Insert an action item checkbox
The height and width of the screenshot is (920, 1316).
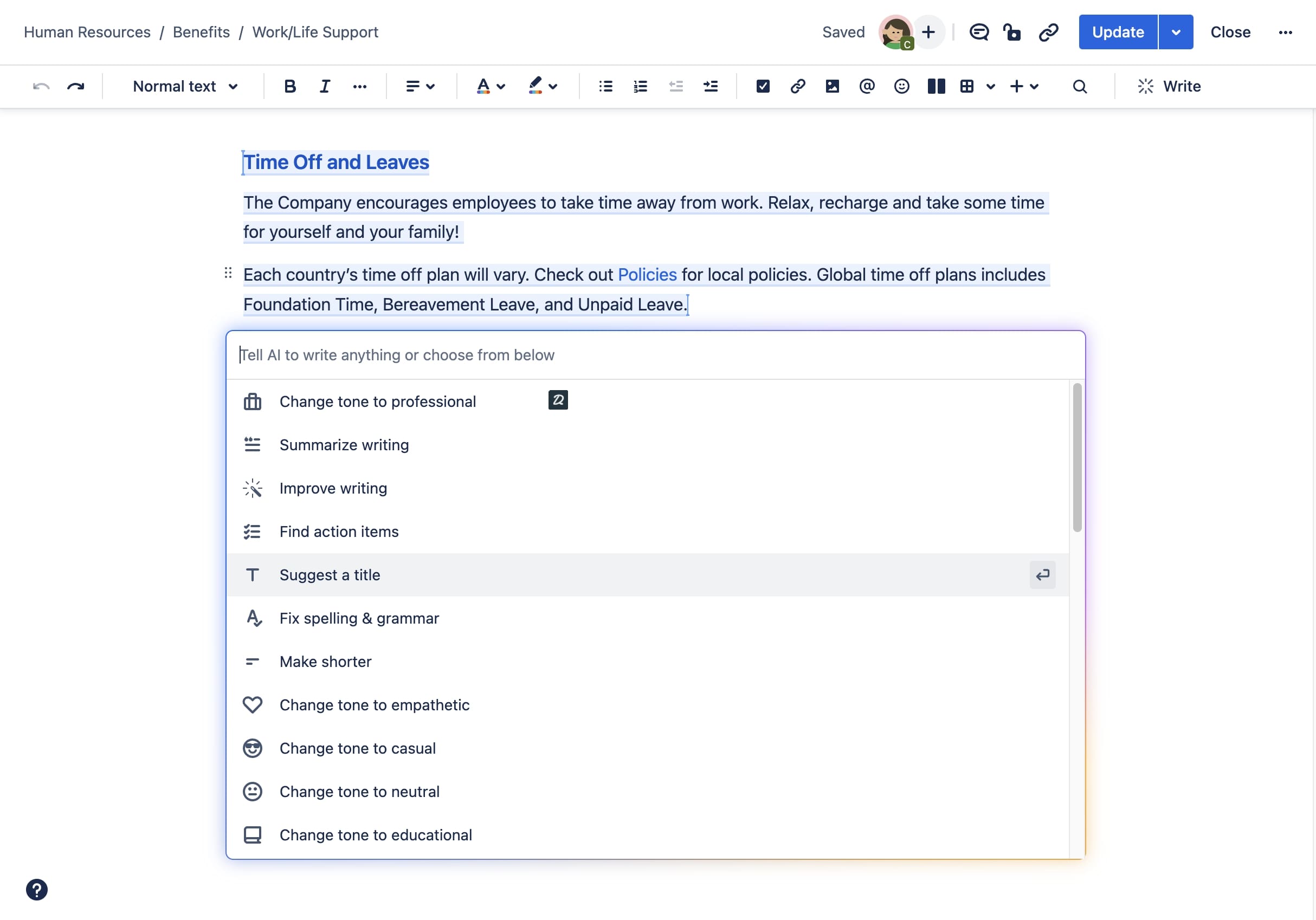click(763, 87)
